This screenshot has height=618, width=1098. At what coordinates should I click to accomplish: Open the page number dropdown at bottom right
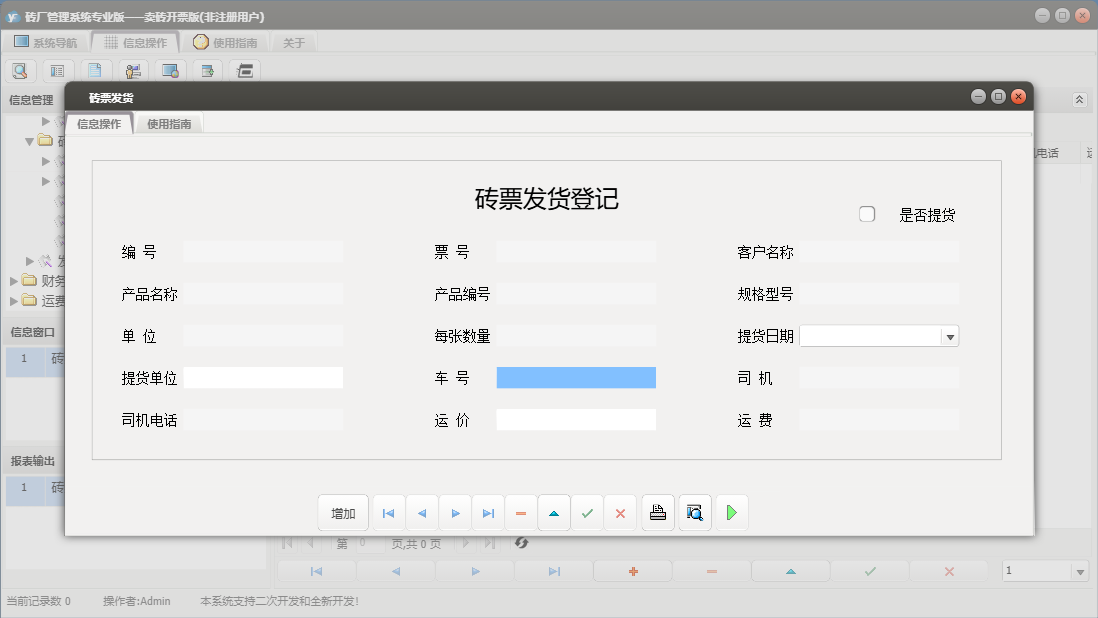tap(1080, 570)
